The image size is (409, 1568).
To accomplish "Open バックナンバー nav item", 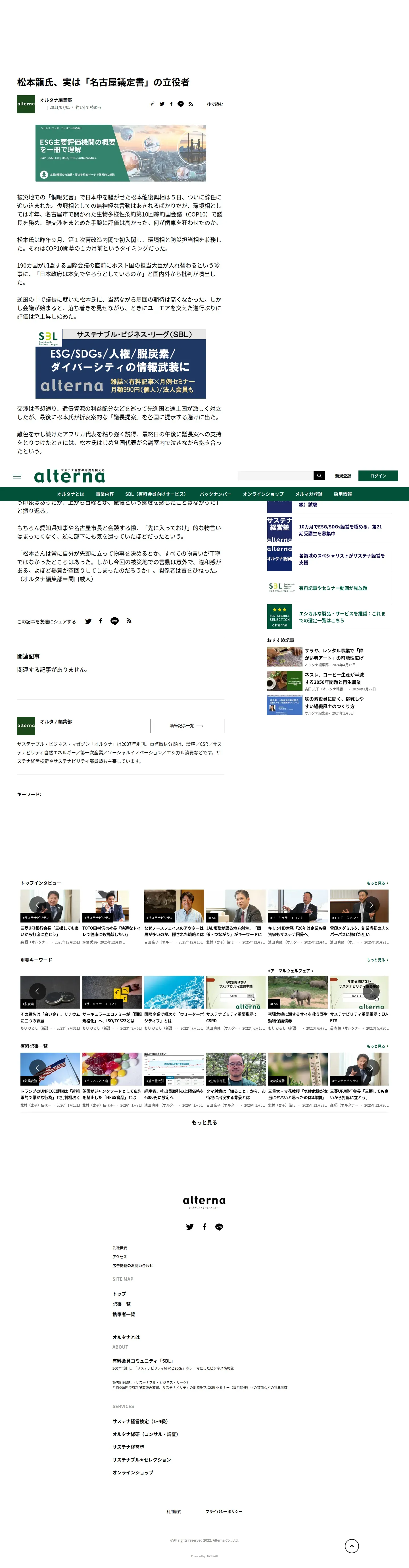I will [x=216, y=494].
